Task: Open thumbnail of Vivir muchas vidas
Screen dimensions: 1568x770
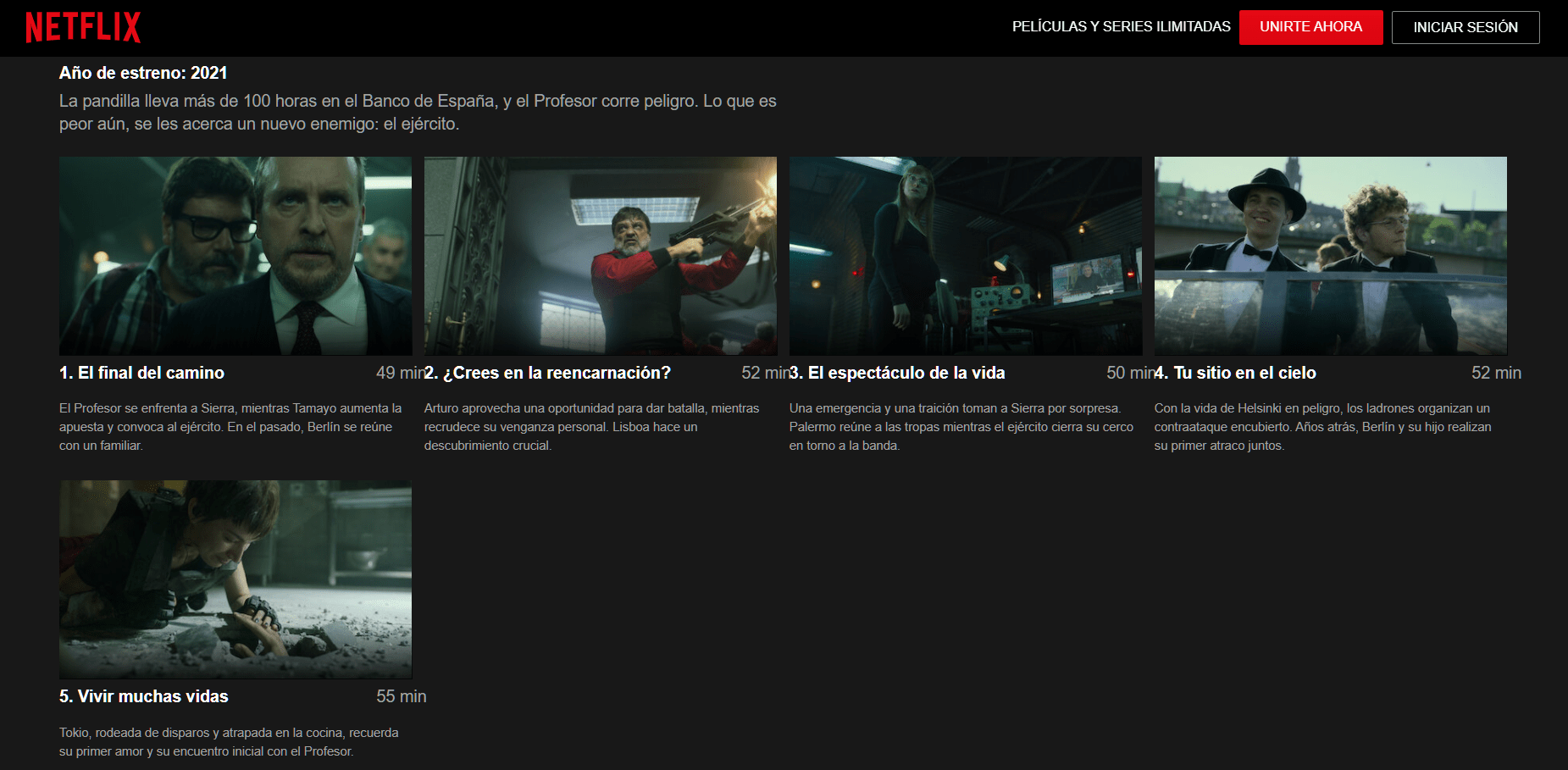Action: tap(235, 579)
